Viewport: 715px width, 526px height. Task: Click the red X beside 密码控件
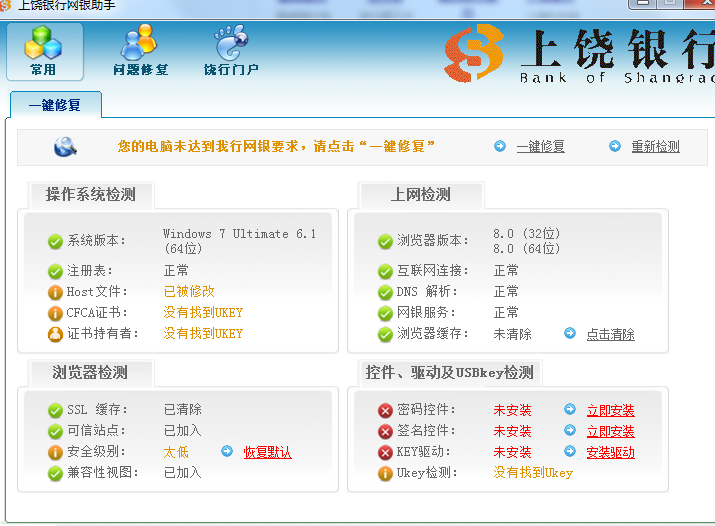385,410
